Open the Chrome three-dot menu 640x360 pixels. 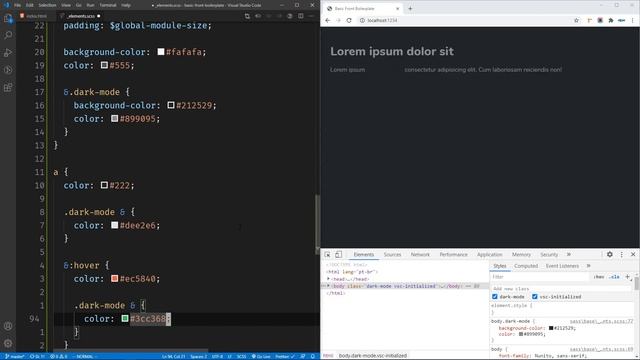click(x=633, y=20)
